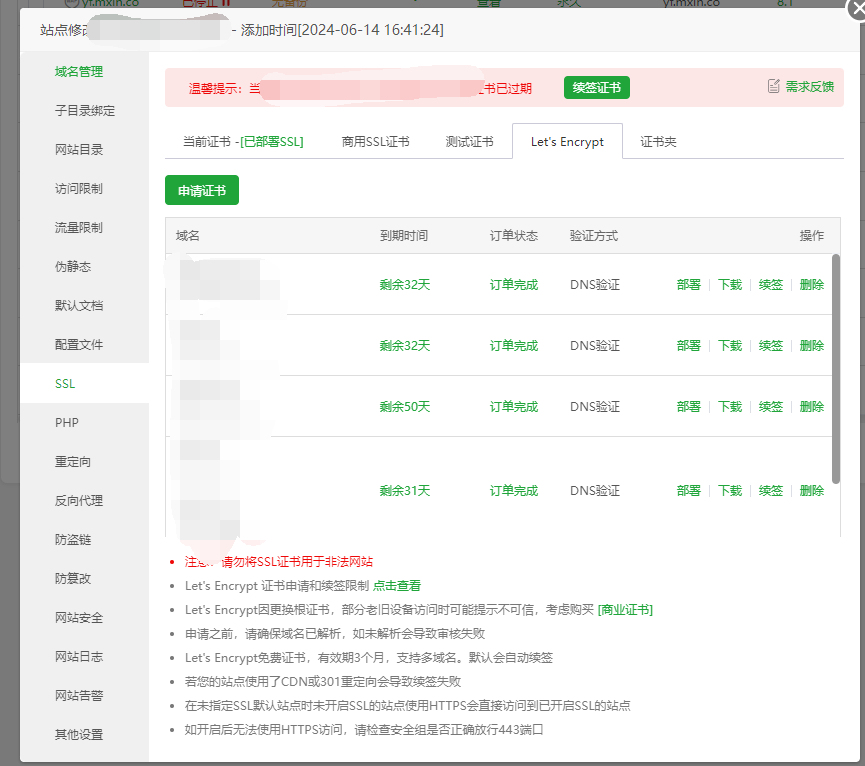Open the PHP sidebar item
The image size is (865, 766).
point(67,423)
